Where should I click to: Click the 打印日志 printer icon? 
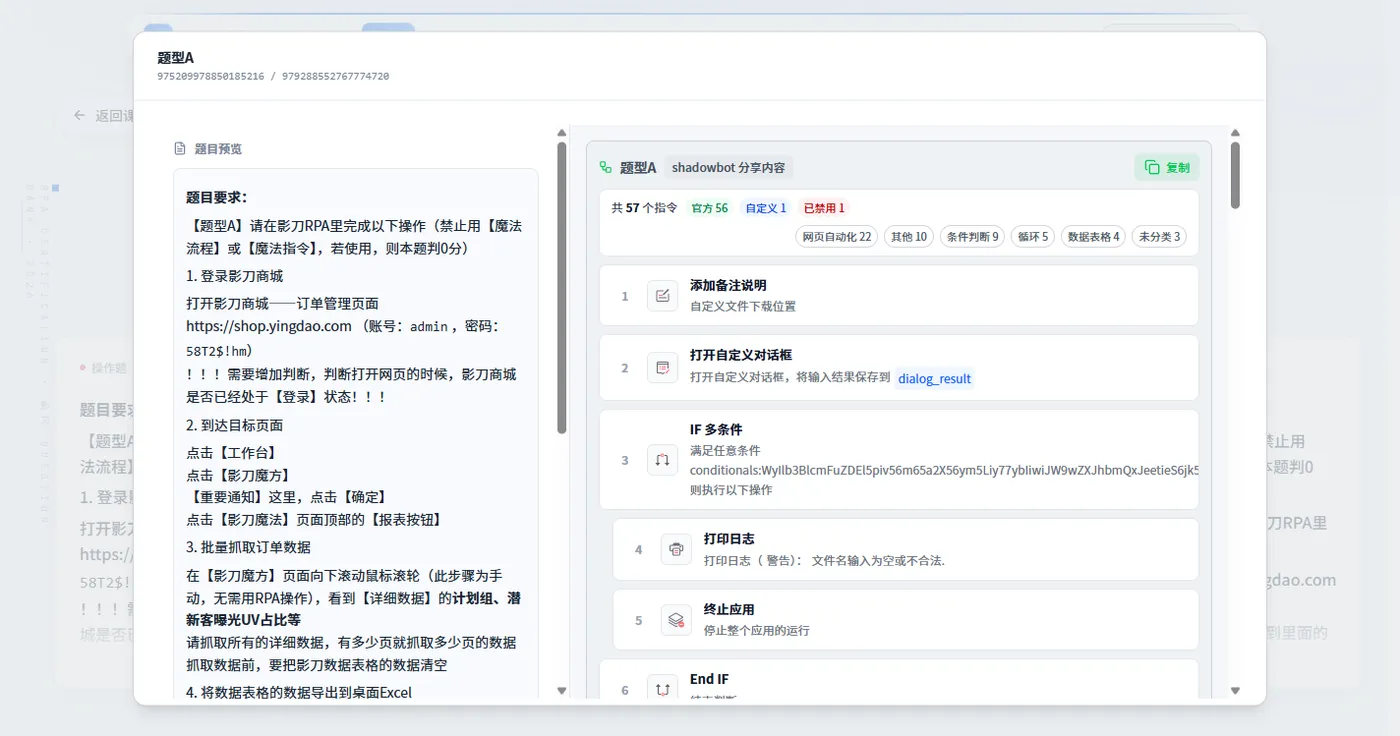point(676,549)
